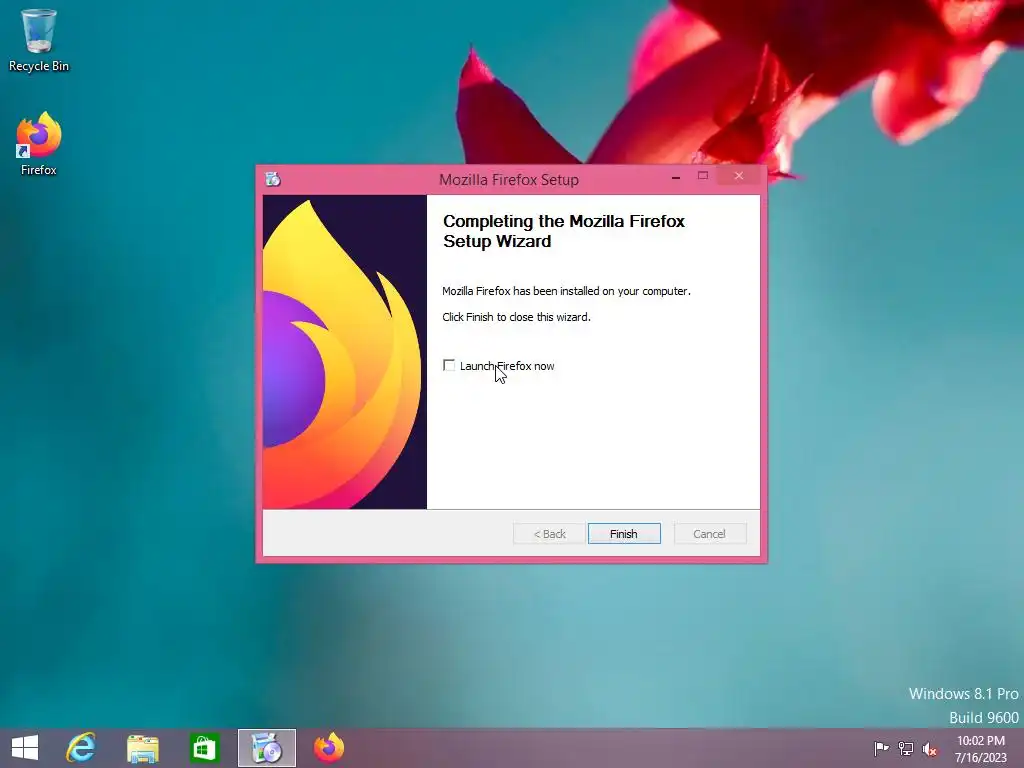Launch Internet Explorer from the taskbar
Image resolution: width=1024 pixels, height=768 pixels.
81,748
